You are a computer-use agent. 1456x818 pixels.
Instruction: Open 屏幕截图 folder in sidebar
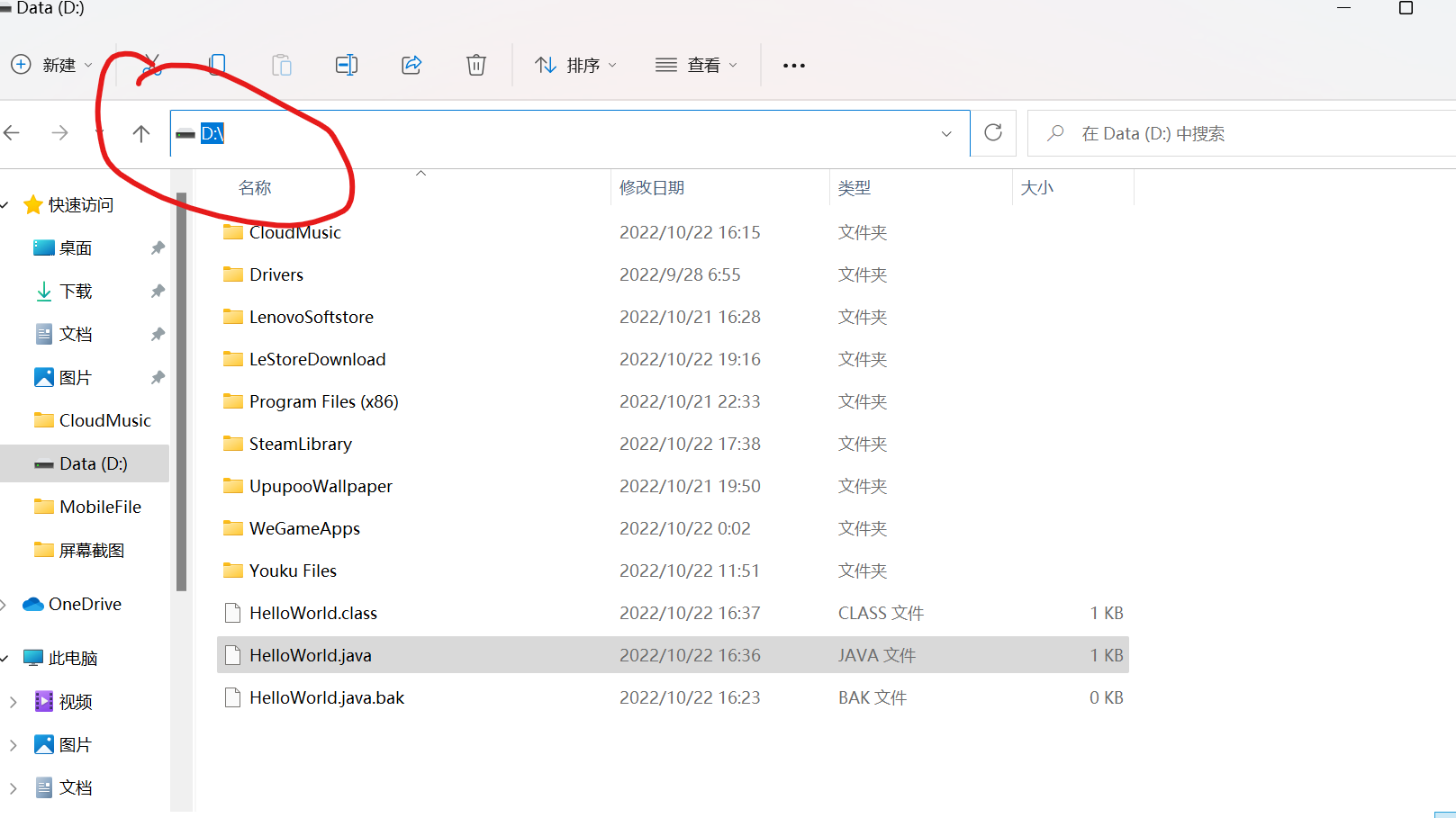79,550
